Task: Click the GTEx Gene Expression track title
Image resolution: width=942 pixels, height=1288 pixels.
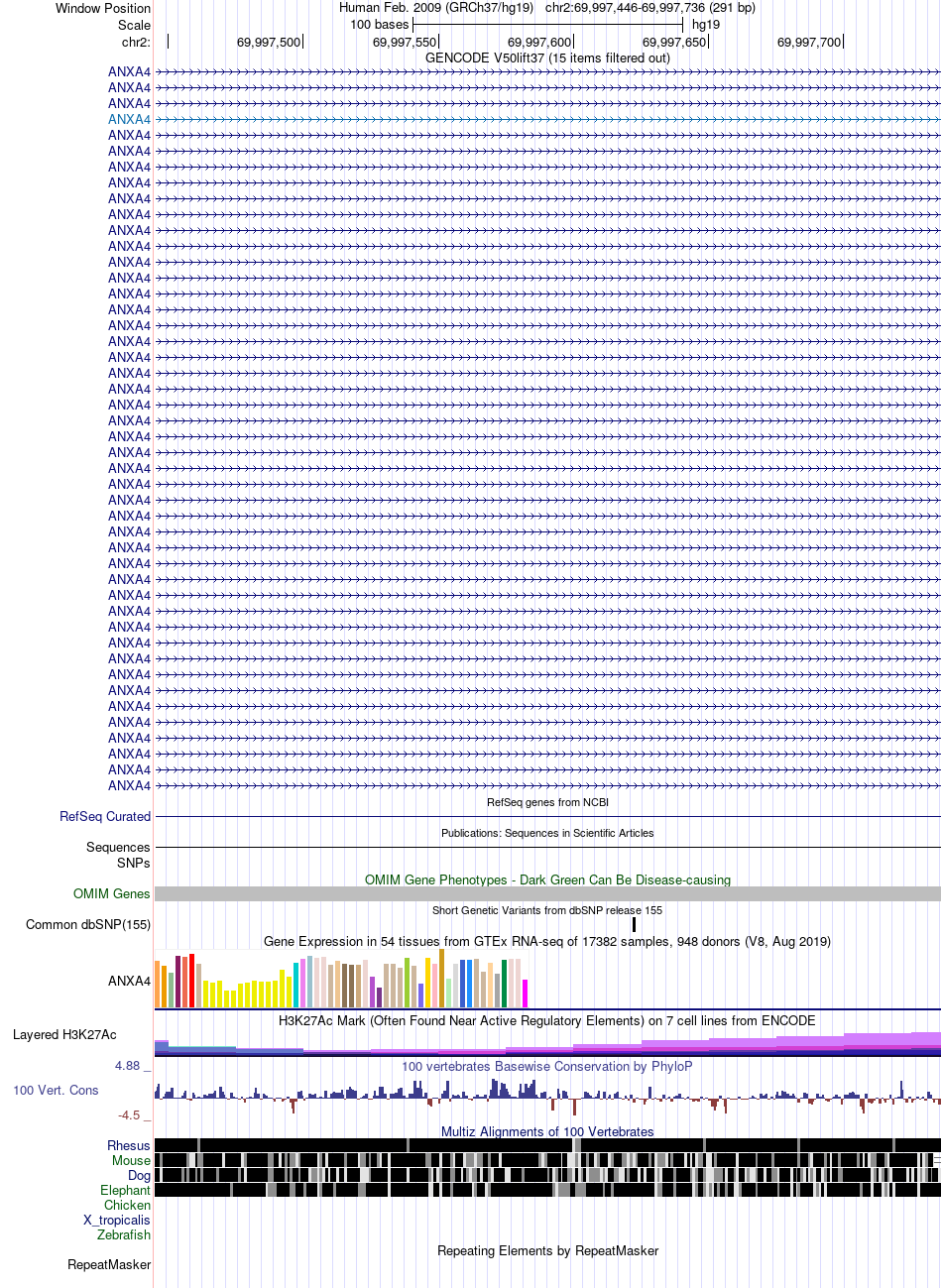Action: click(547, 942)
